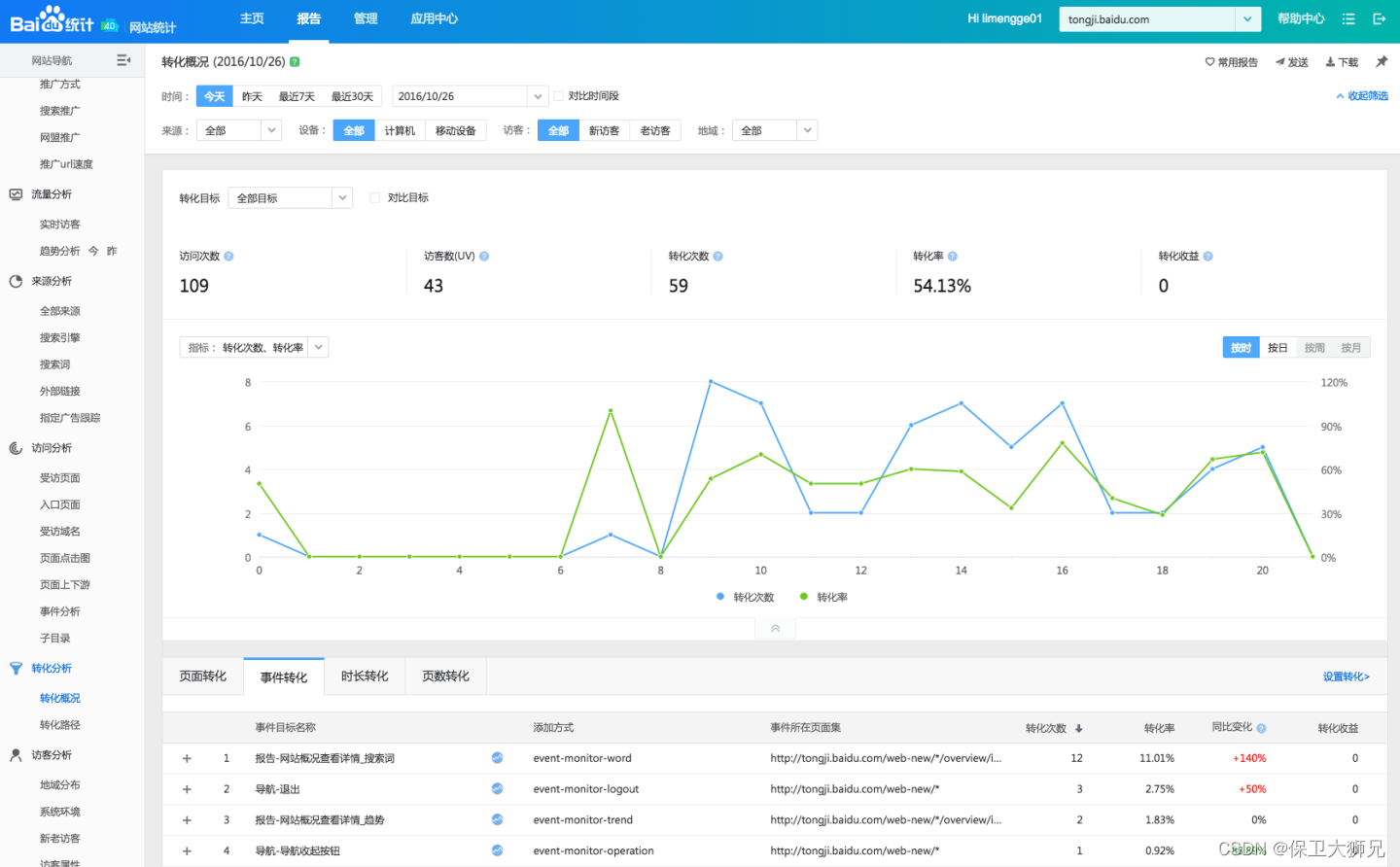Toggle the green 转化率 legend marker
This screenshot has height=867, width=1400.
pyautogui.click(x=804, y=597)
